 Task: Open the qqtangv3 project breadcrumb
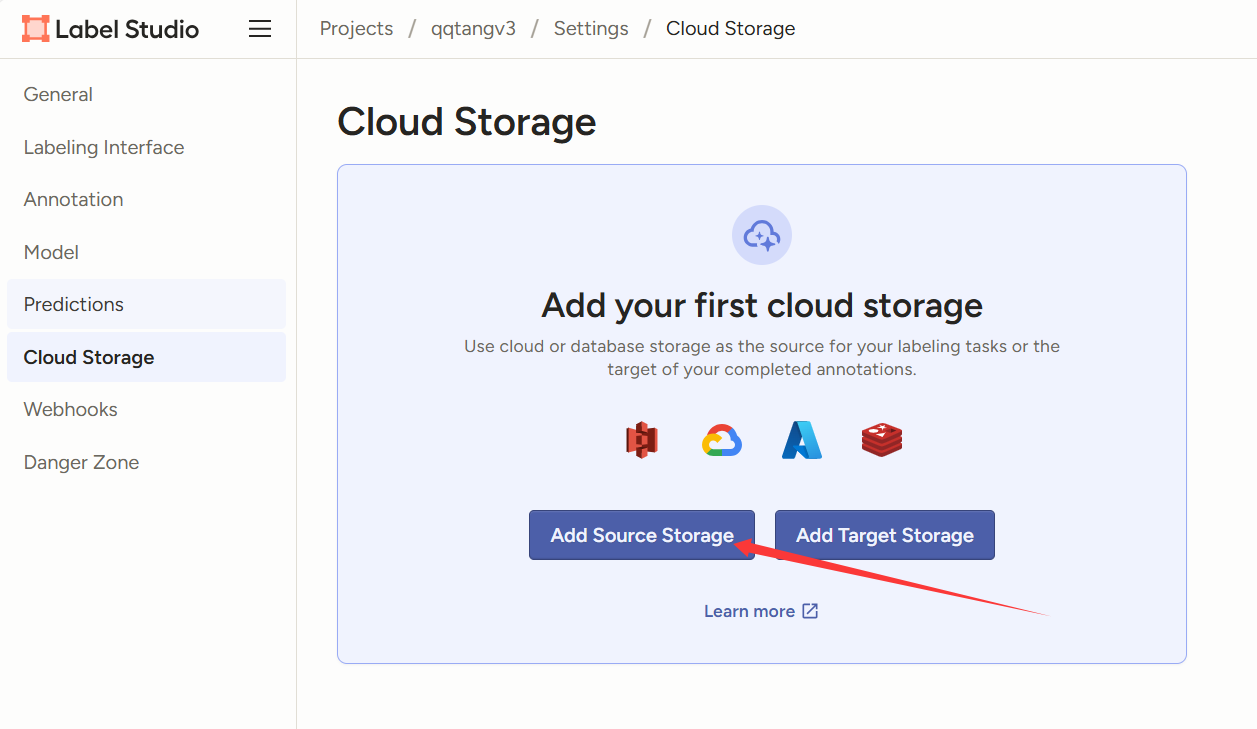(473, 29)
